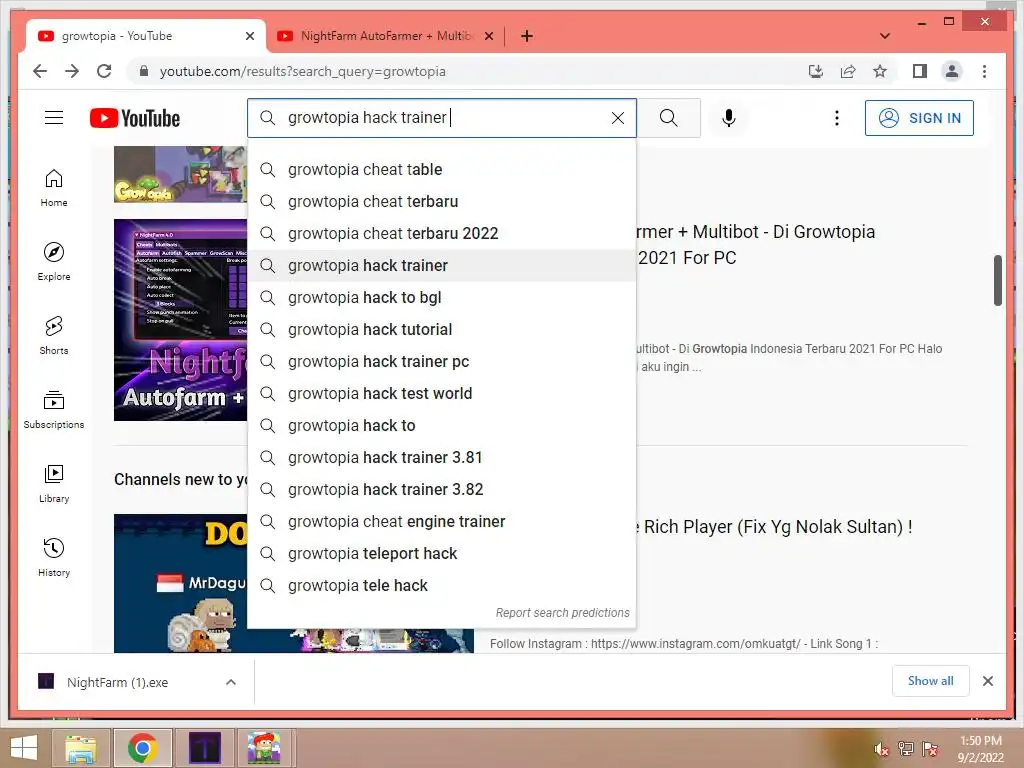1024x768 pixels.
Task: Open the Growtopia thumbnail at top
Action: (181, 174)
